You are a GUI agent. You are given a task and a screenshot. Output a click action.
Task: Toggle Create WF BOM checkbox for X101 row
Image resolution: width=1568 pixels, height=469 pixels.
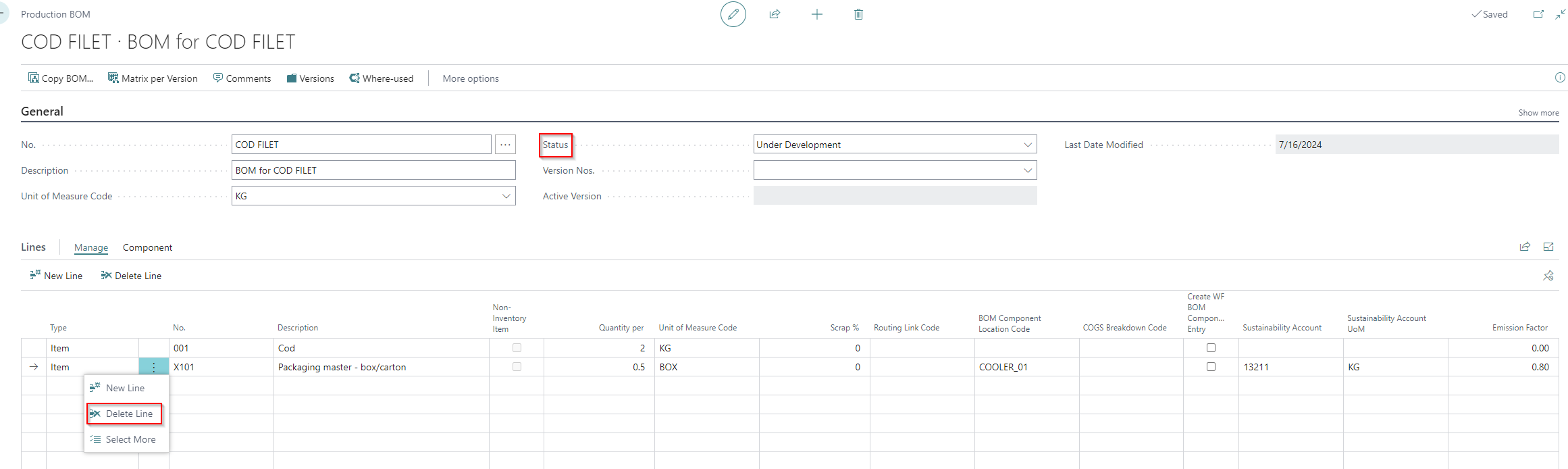(1211, 367)
